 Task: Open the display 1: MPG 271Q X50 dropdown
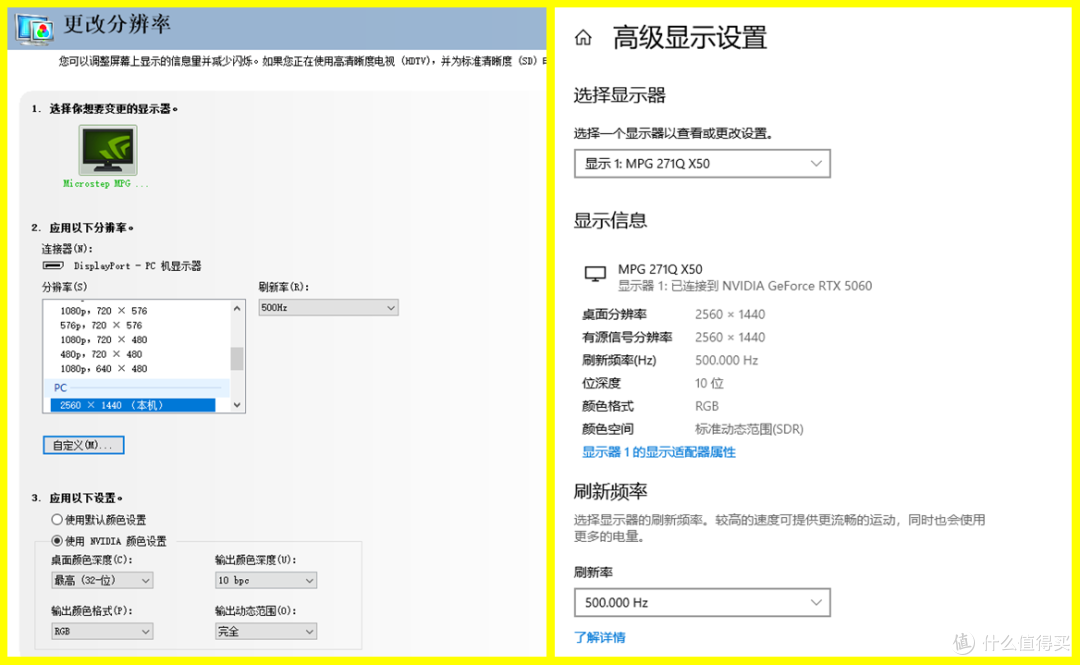(702, 163)
